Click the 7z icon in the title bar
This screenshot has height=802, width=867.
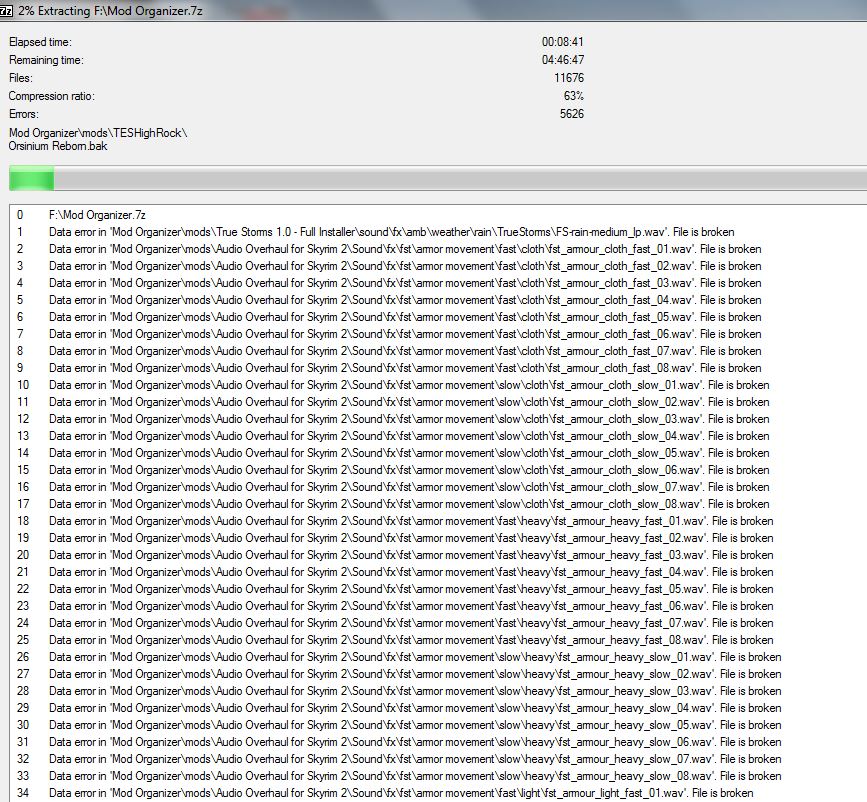click(x=6, y=11)
